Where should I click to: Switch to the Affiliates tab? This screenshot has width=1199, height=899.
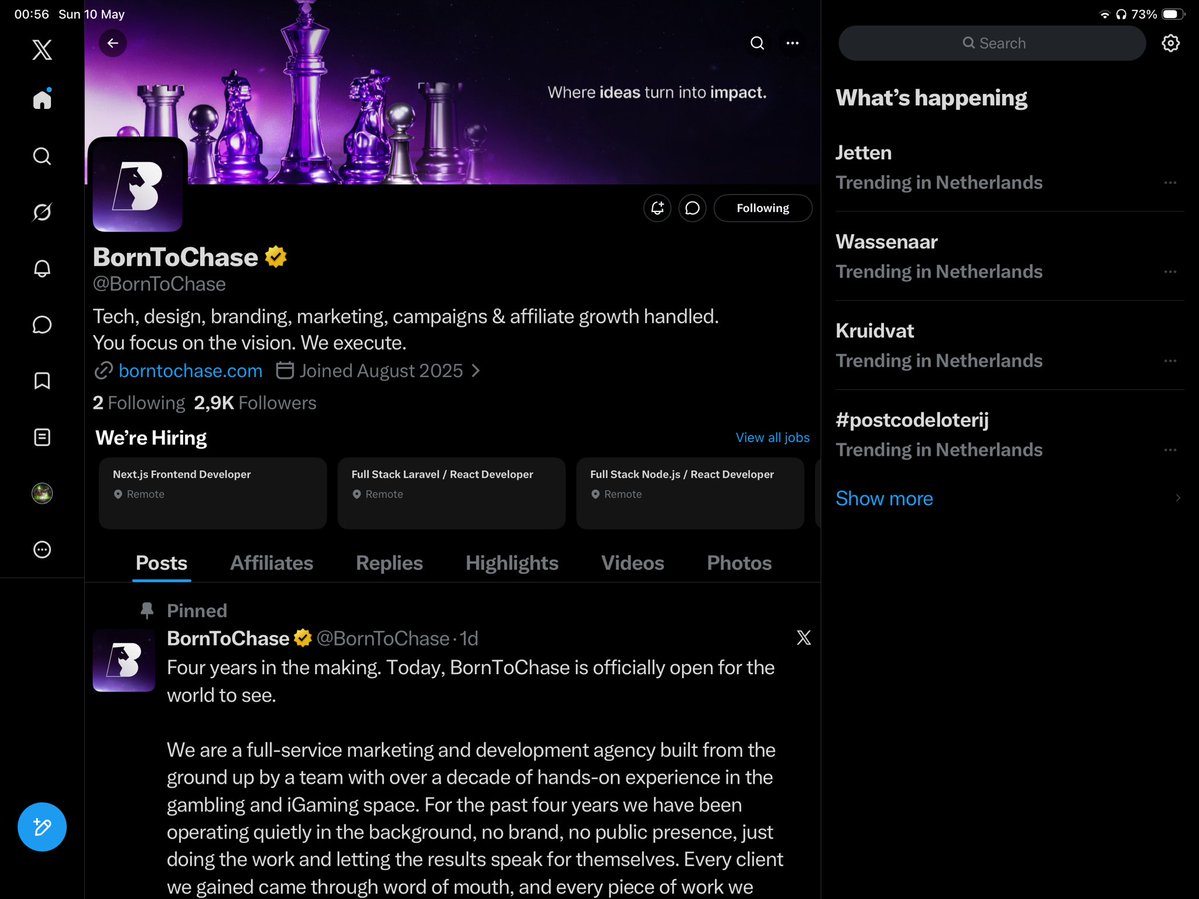pyautogui.click(x=271, y=563)
